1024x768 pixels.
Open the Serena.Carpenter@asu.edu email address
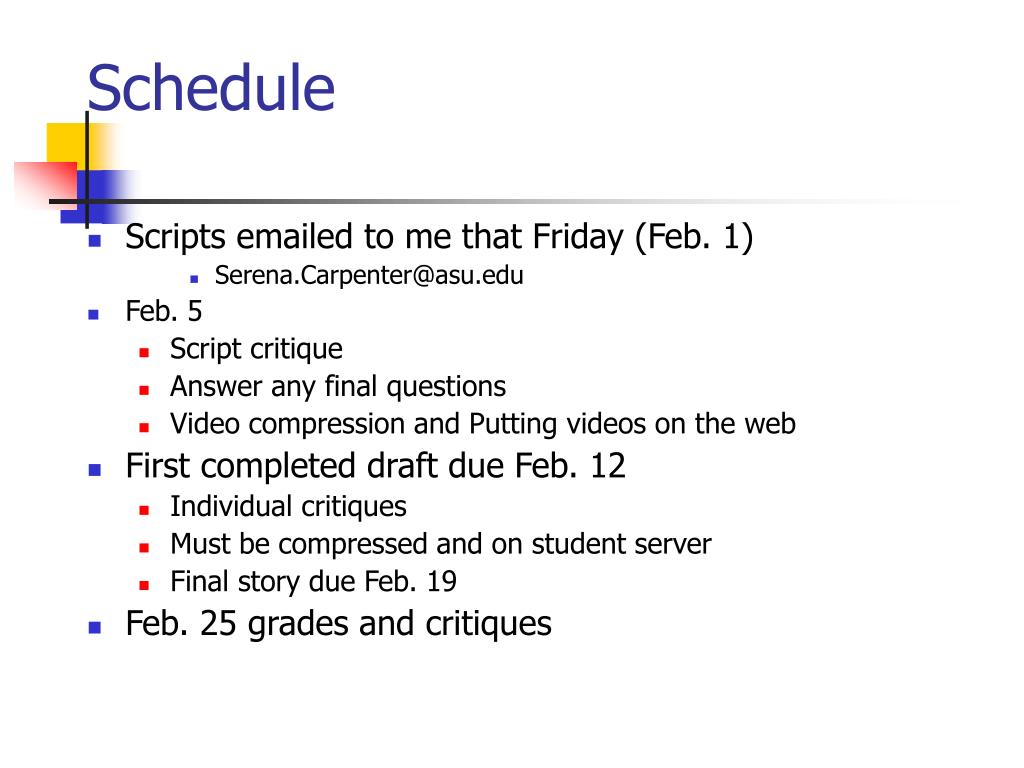pyautogui.click(x=369, y=276)
